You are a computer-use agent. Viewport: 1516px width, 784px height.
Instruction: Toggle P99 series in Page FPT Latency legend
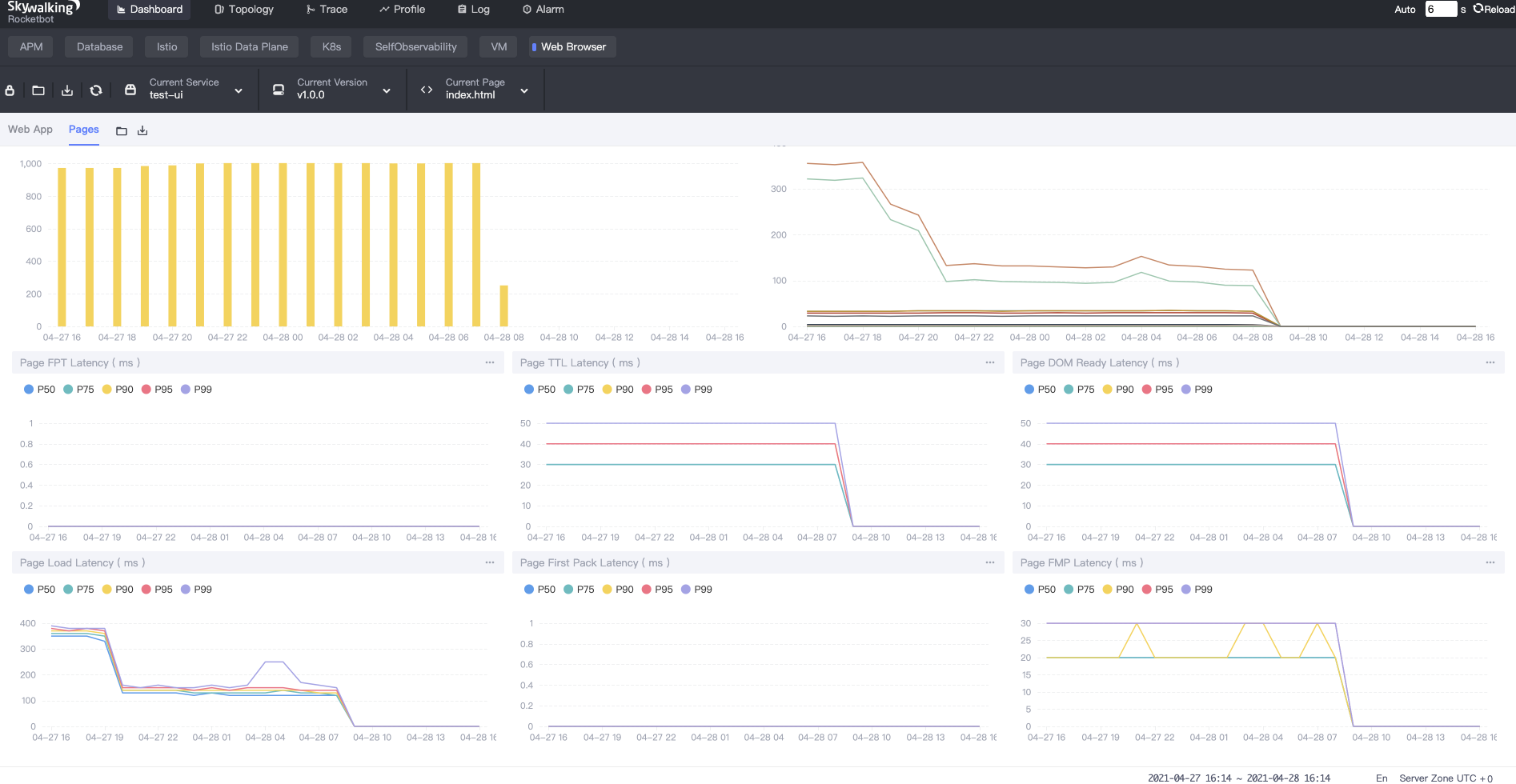(x=196, y=390)
